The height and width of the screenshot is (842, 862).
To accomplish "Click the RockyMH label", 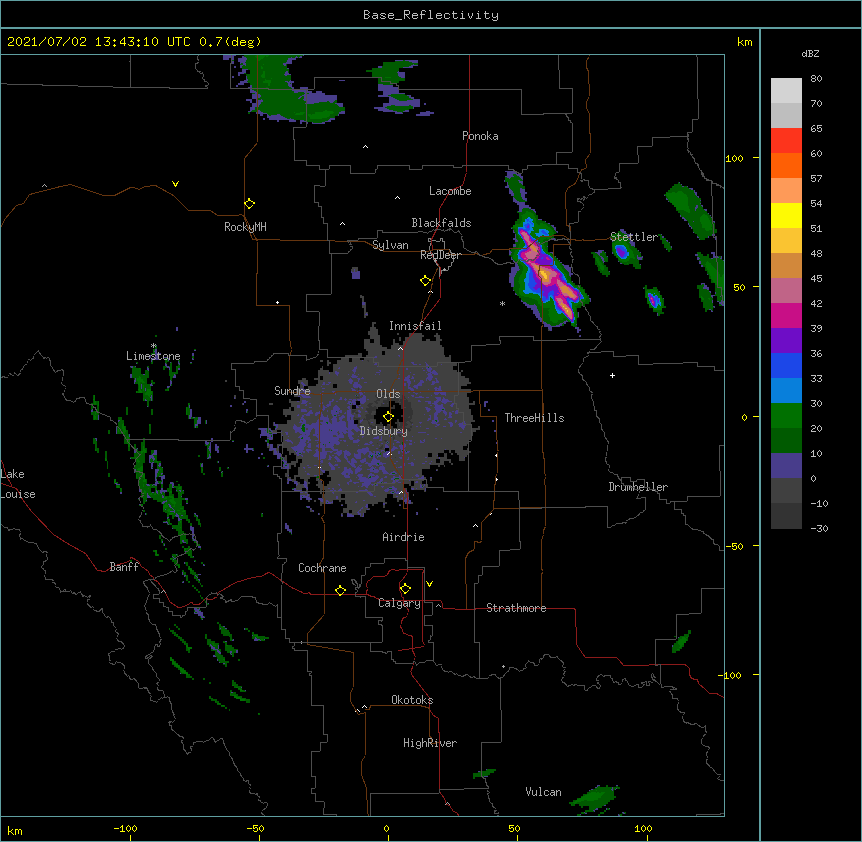I will (245, 227).
